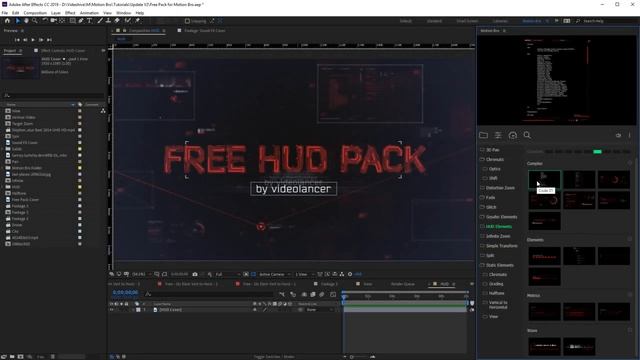Select the Pen tool
Screen dimensions: 640x360
point(81,20)
